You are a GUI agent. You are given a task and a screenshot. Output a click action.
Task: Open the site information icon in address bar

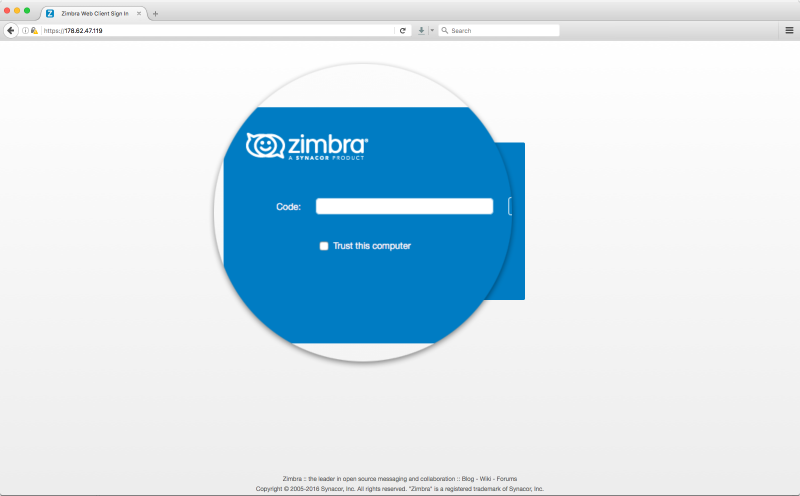point(25,31)
